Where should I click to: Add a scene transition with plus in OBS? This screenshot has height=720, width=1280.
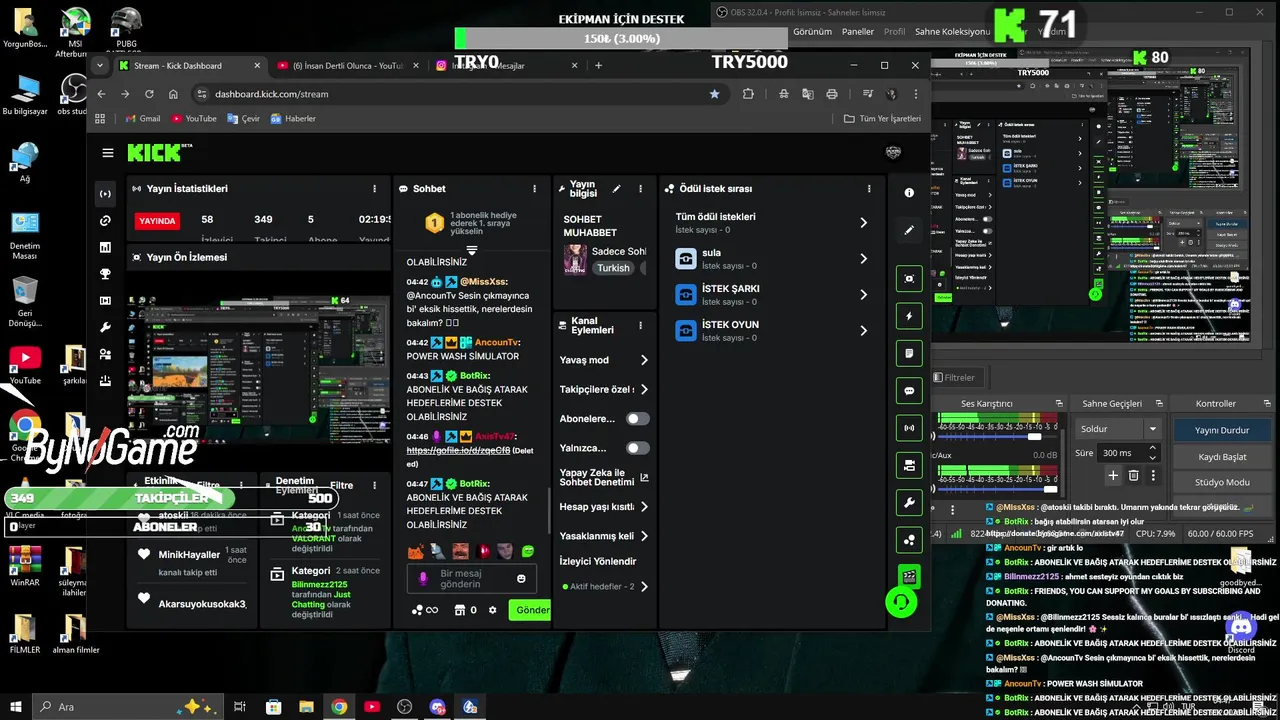(x=1113, y=475)
